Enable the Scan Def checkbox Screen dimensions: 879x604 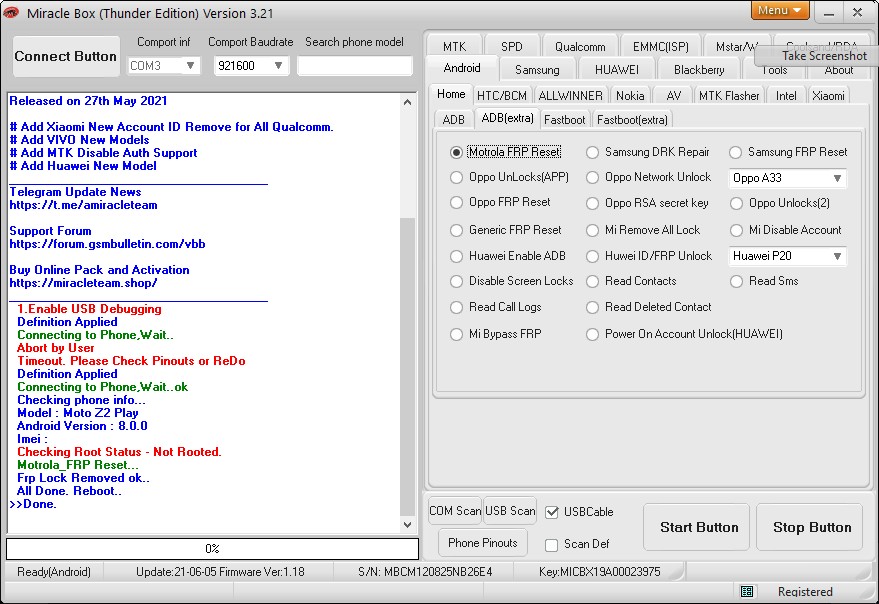[x=552, y=544]
